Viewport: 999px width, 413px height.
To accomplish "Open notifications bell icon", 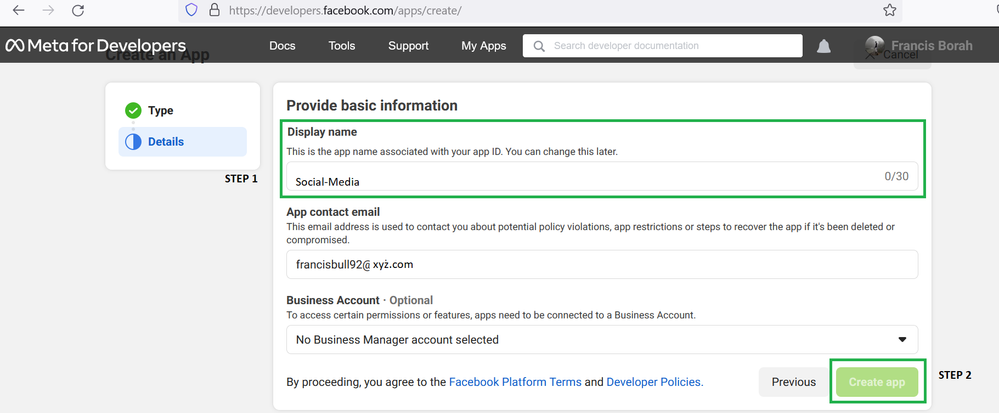I will [824, 46].
